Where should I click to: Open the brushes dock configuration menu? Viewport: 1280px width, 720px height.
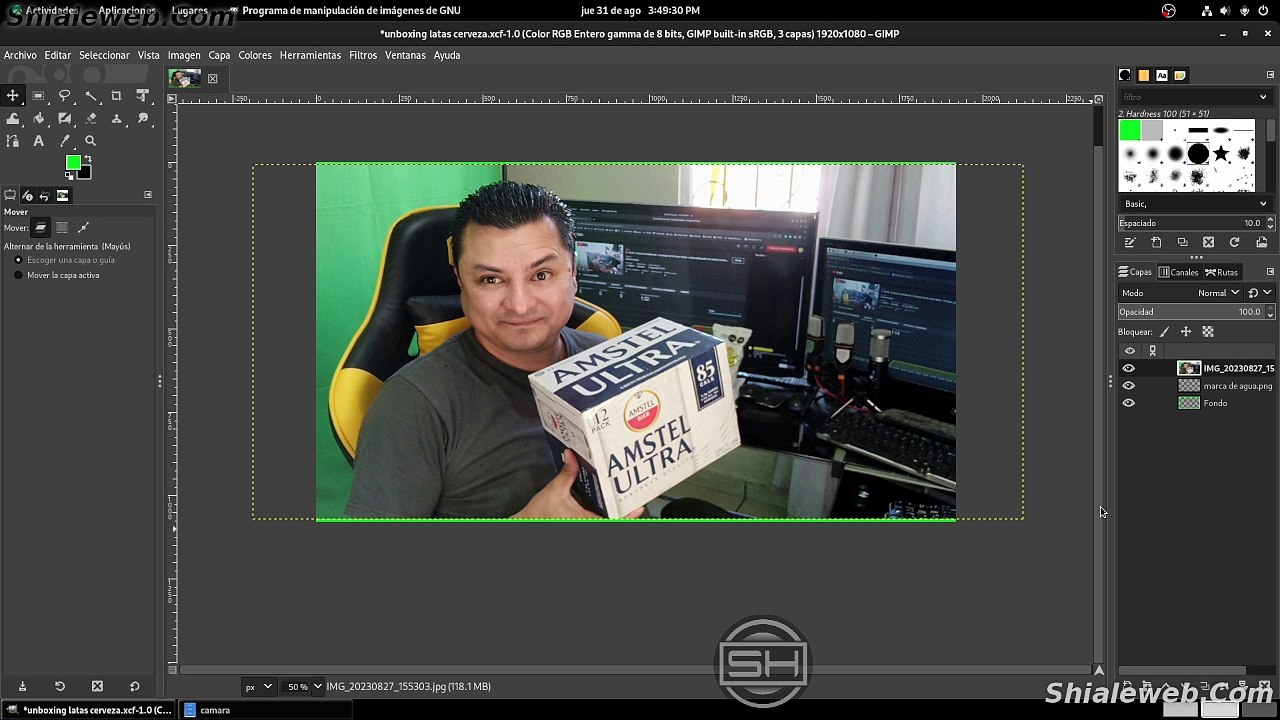(x=1270, y=75)
